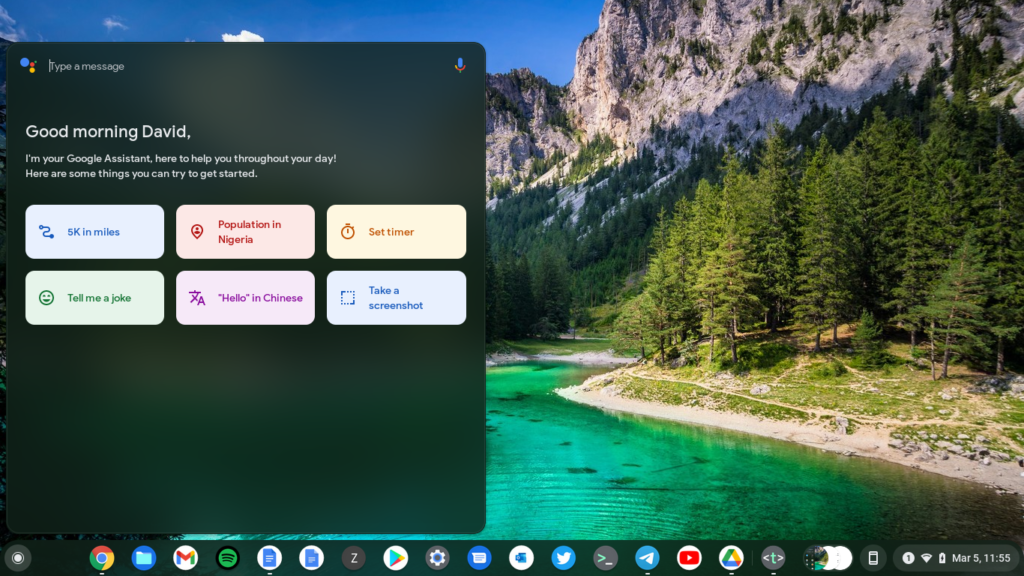Viewport: 1024px width, 576px height.
Task: Click the Google Assistant logo icon
Action: (28, 65)
